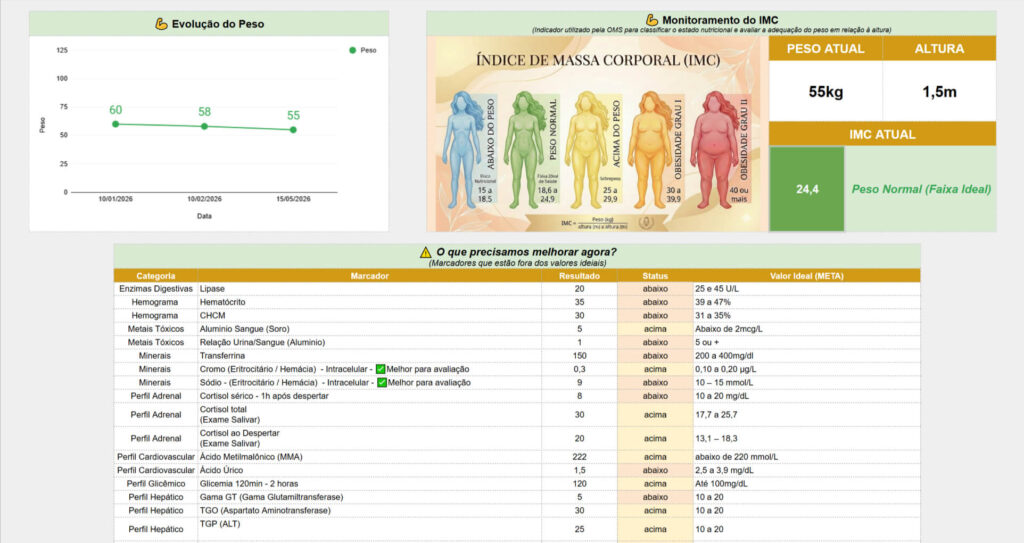
Task: Click the Peso Normal (Faixa Ideal) text
Action: pos(921,189)
